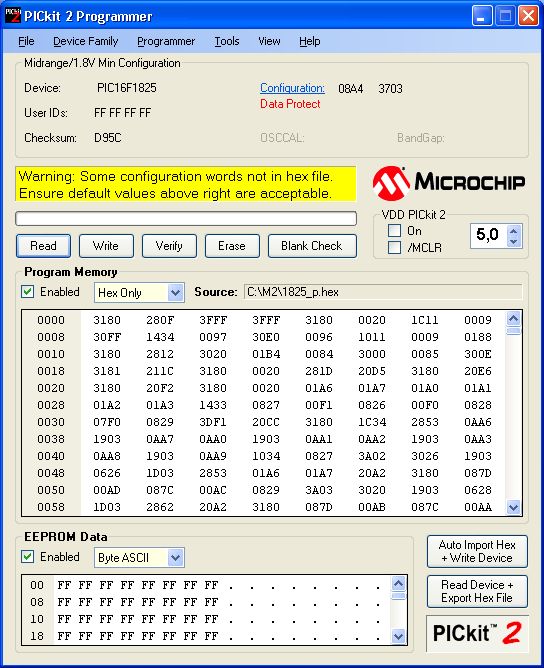Click the yellow warning message
Image resolution: width=544 pixels, height=668 pixels.
coord(186,184)
